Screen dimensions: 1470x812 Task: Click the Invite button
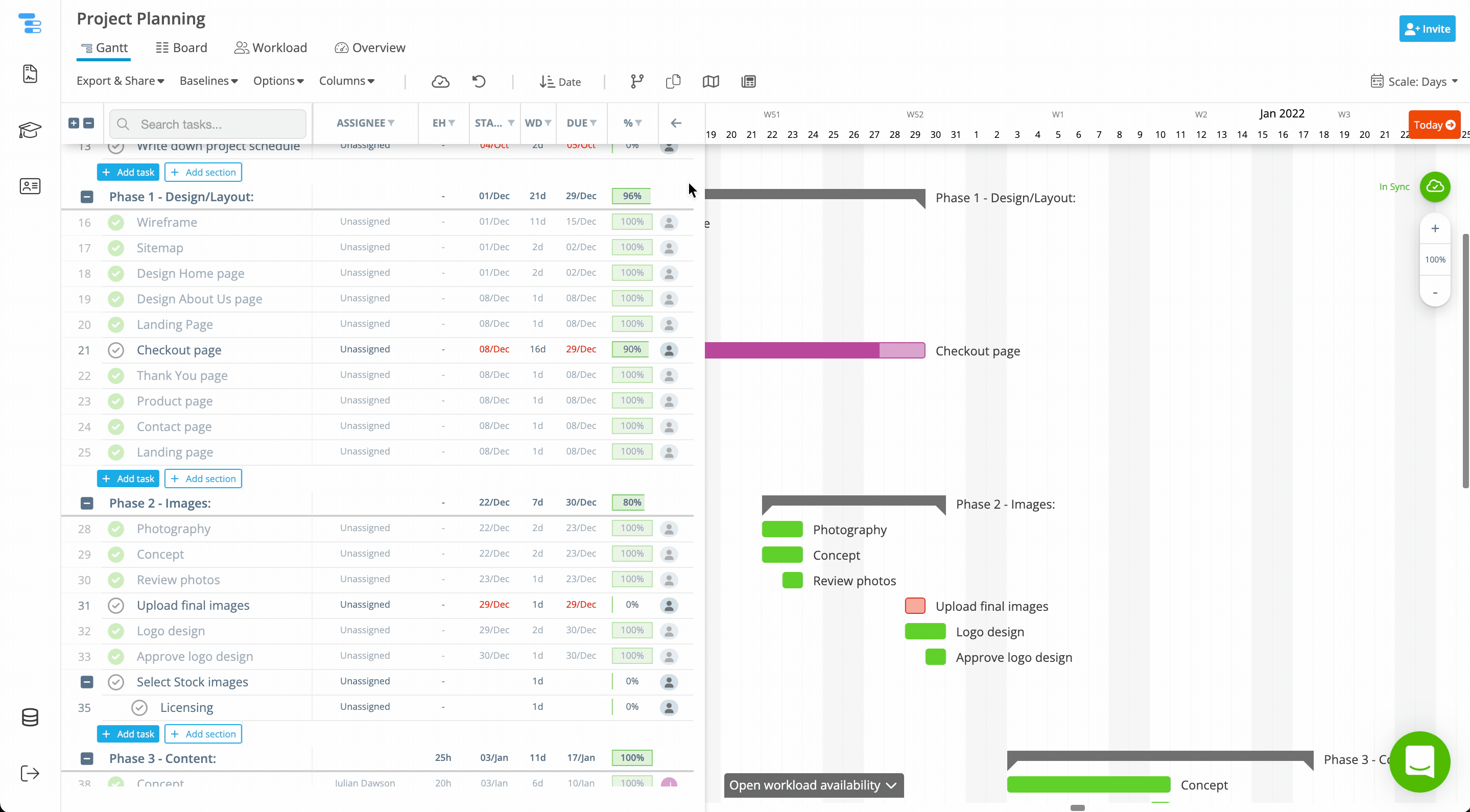(x=1427, y=29)
